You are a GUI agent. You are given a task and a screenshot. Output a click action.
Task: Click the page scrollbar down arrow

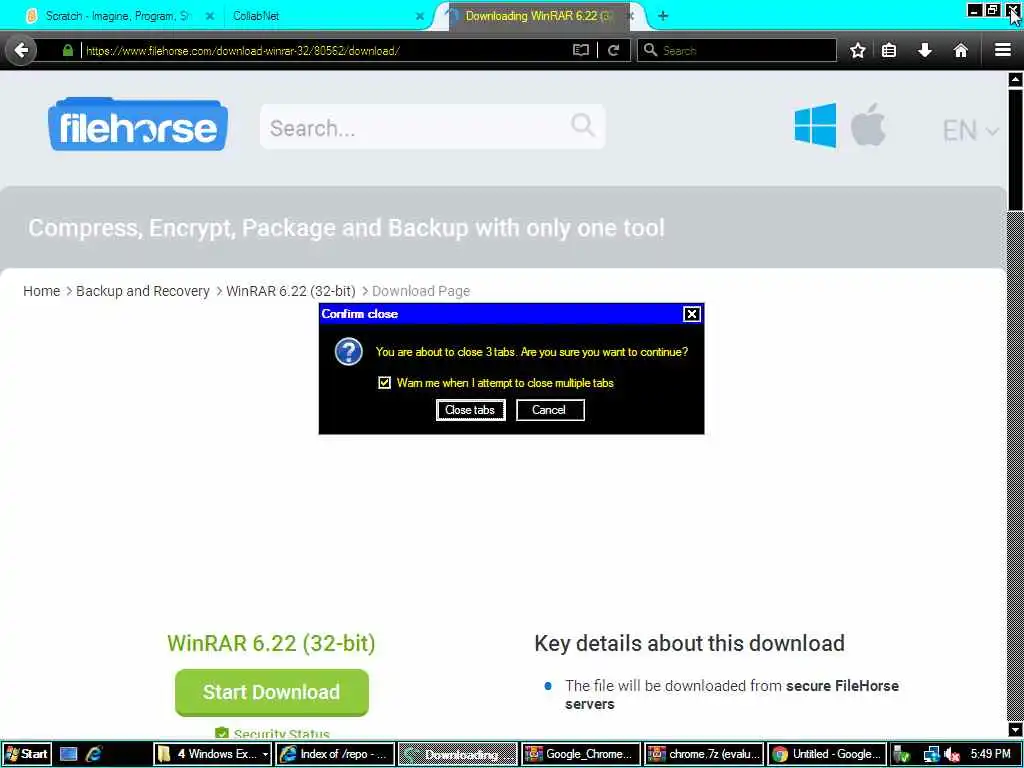(x=1016, y=729)
